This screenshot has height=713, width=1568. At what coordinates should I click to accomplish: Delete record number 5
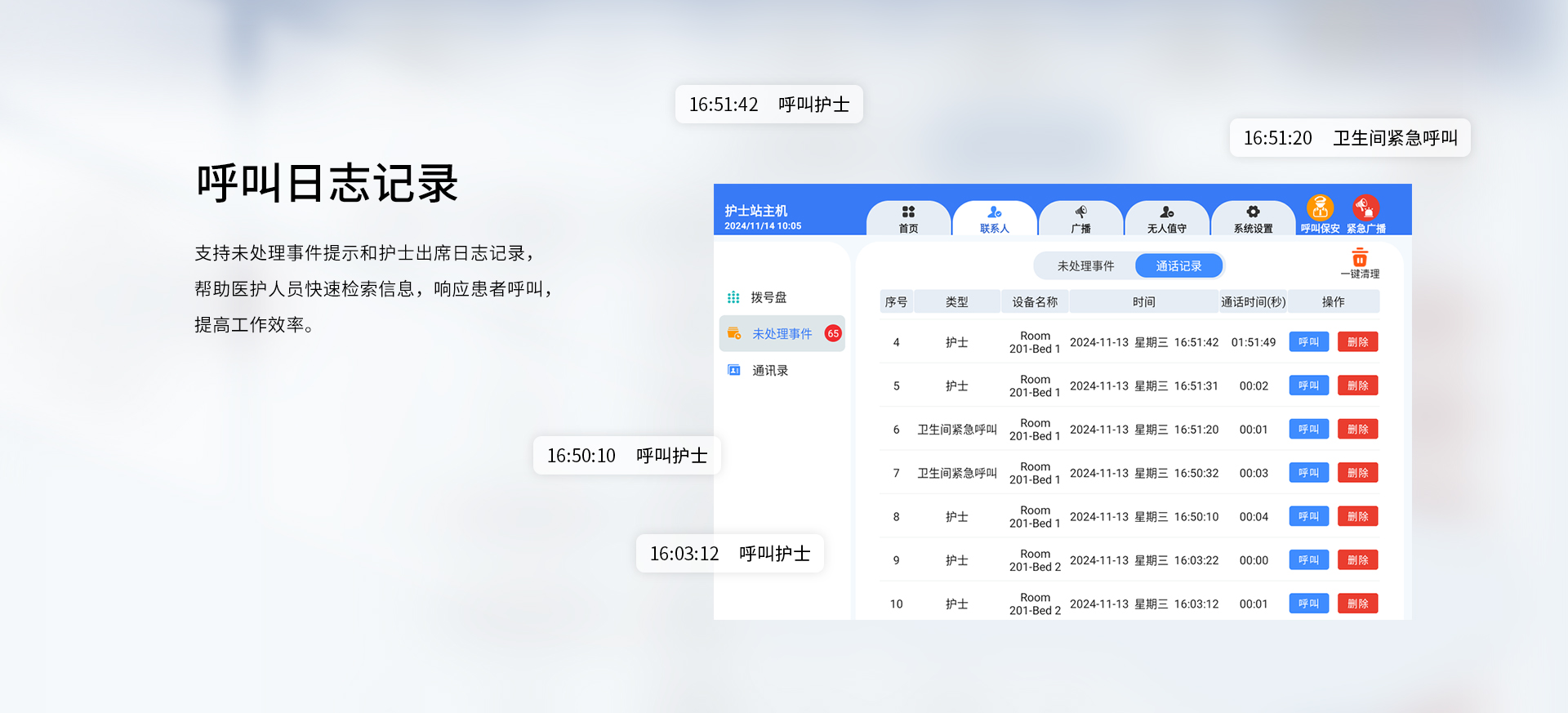(x=1357, y=385)
